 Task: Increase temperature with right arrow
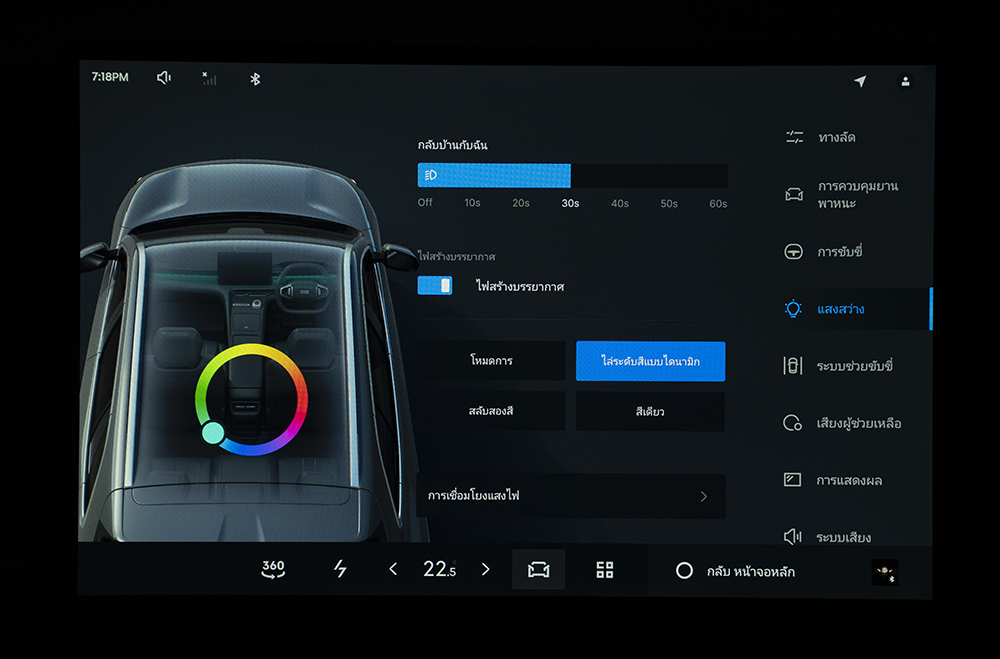(x=485, y=569)
